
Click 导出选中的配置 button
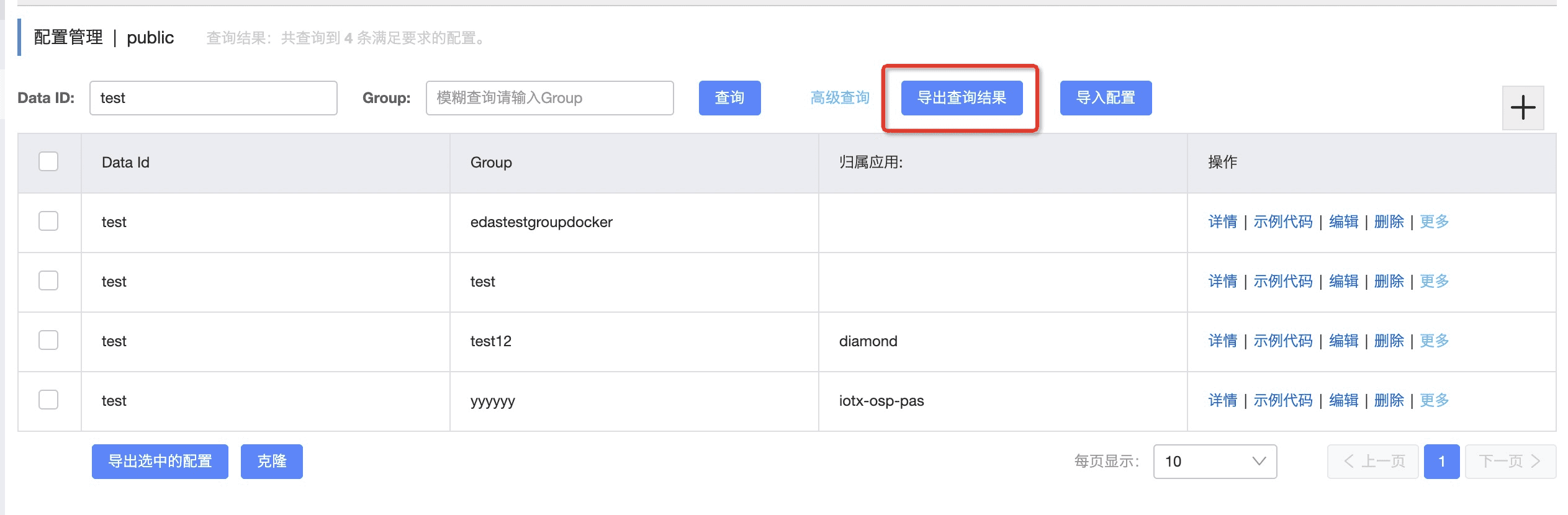(160, 461)
